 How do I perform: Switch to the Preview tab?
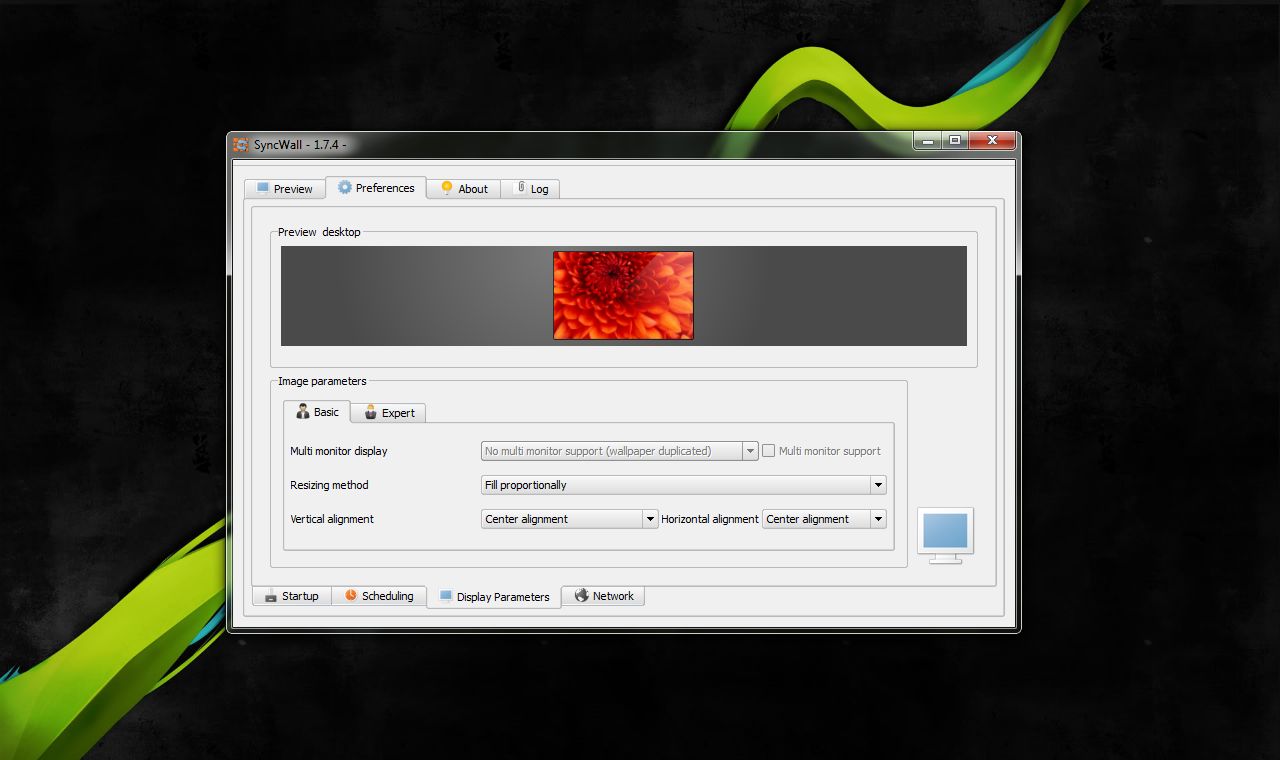tap(285, 188)
